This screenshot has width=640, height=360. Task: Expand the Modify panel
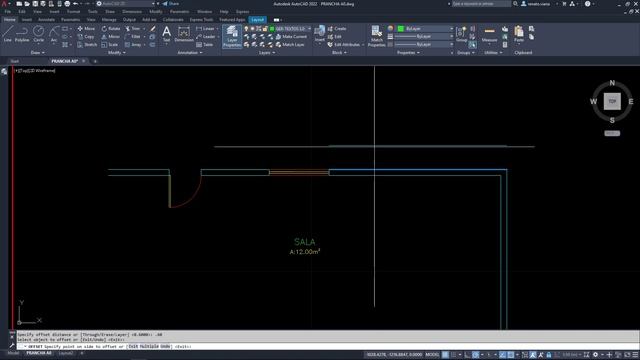117,53
